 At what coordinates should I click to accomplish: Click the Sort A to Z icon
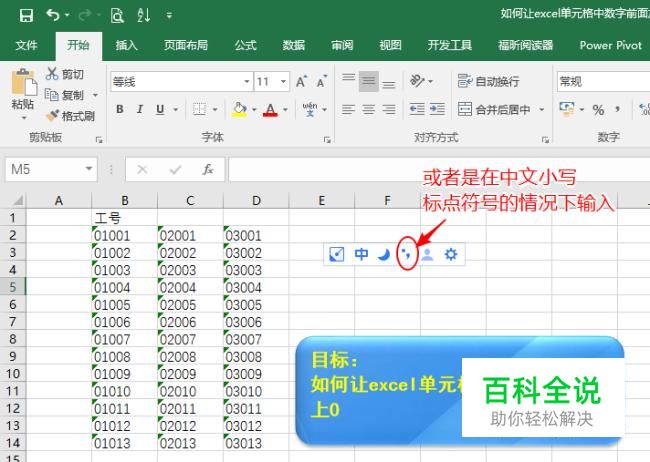[x=143, y=15]
